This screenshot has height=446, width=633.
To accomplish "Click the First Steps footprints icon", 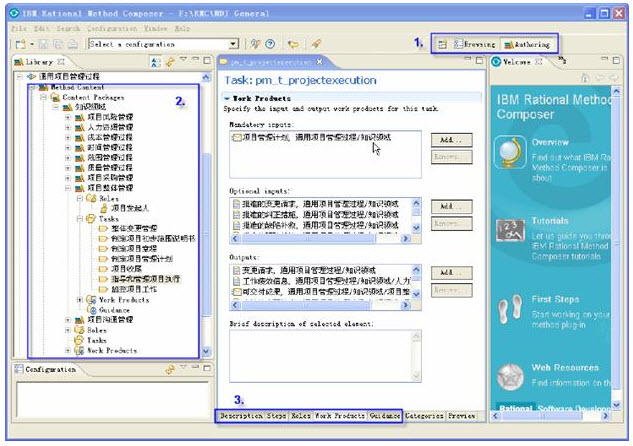I will pos(512,306).
